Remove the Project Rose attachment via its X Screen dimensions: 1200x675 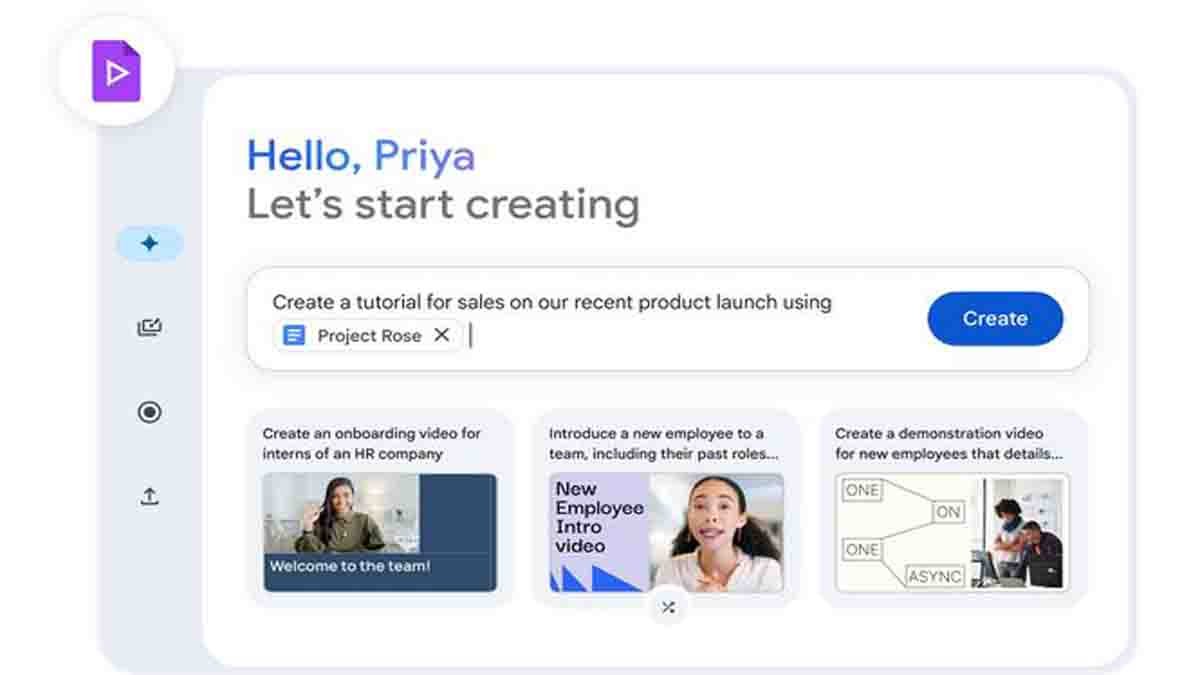(442, 335)
